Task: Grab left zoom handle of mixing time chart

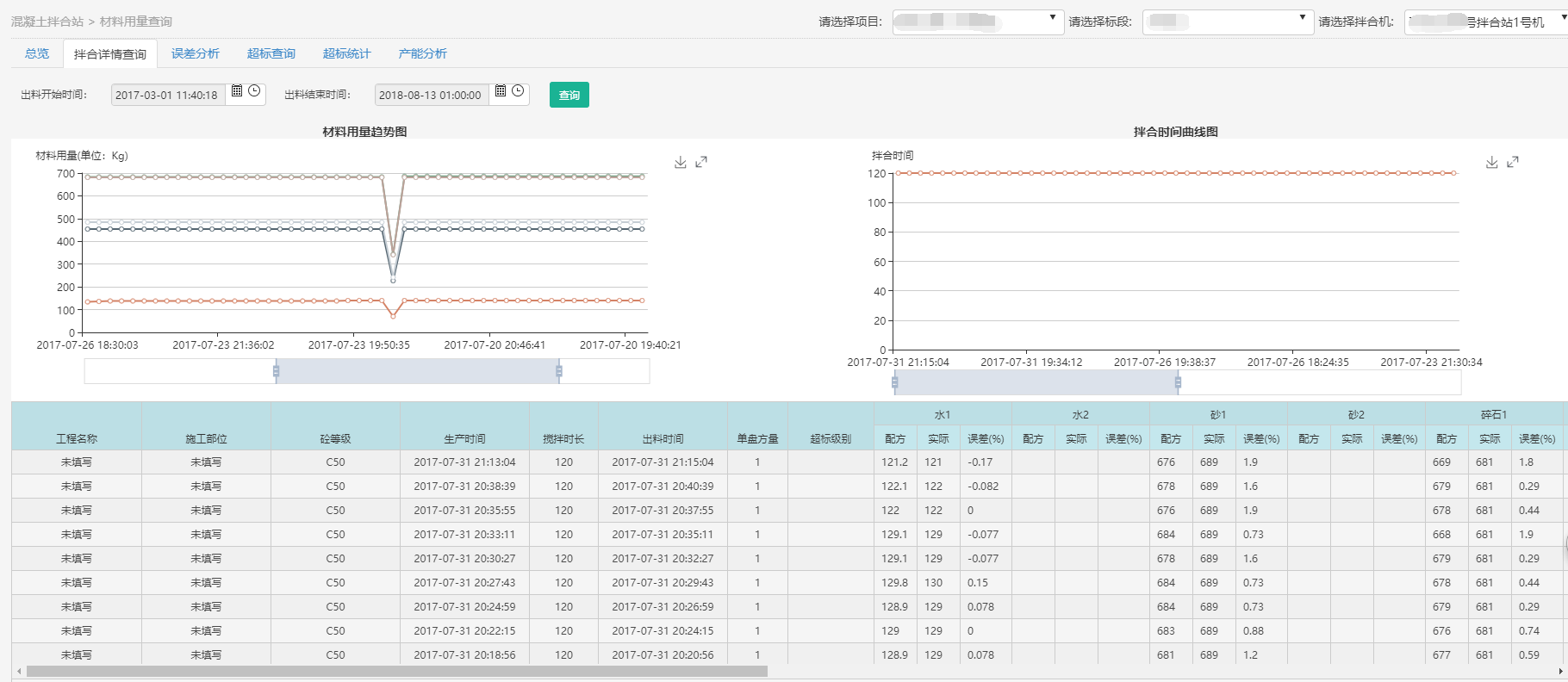Action: pos(895,382)
